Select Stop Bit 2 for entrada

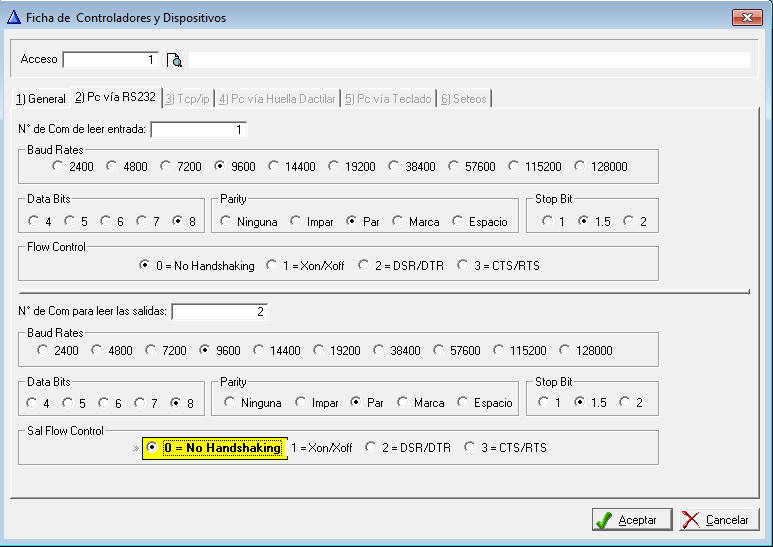pyautogui.click(x=629, y=222)
